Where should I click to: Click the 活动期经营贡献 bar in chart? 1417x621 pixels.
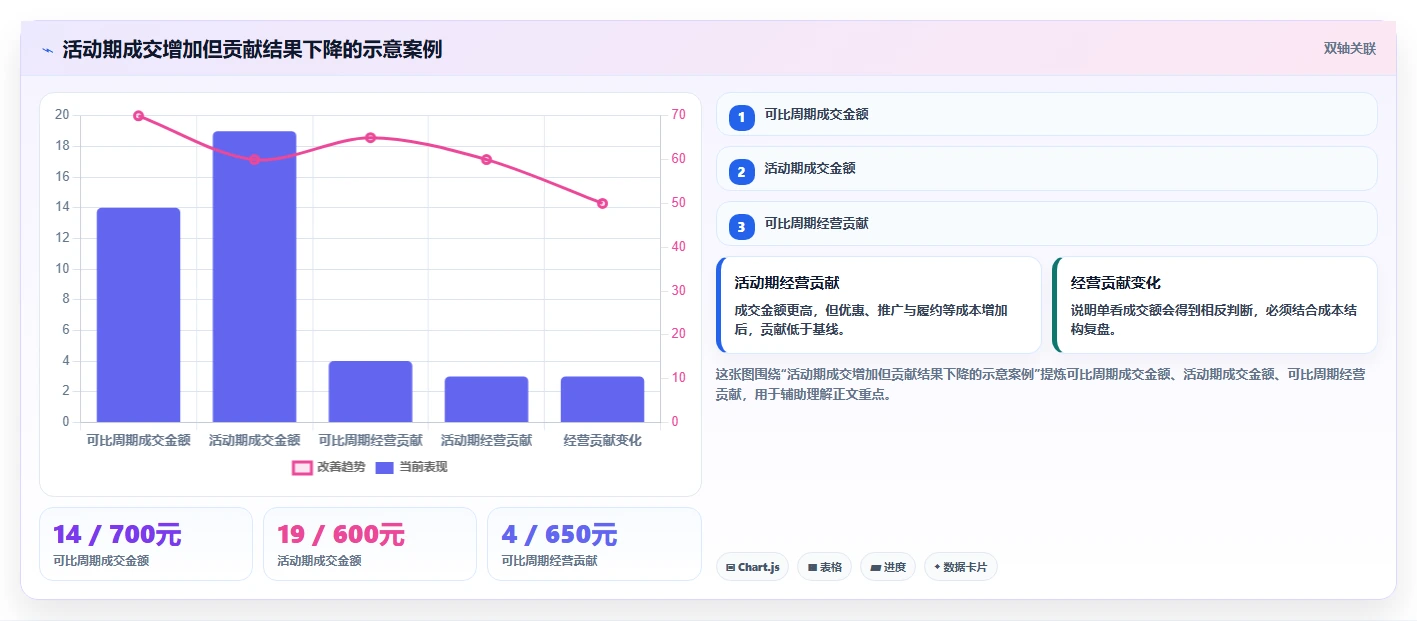[x=486, y=399]
